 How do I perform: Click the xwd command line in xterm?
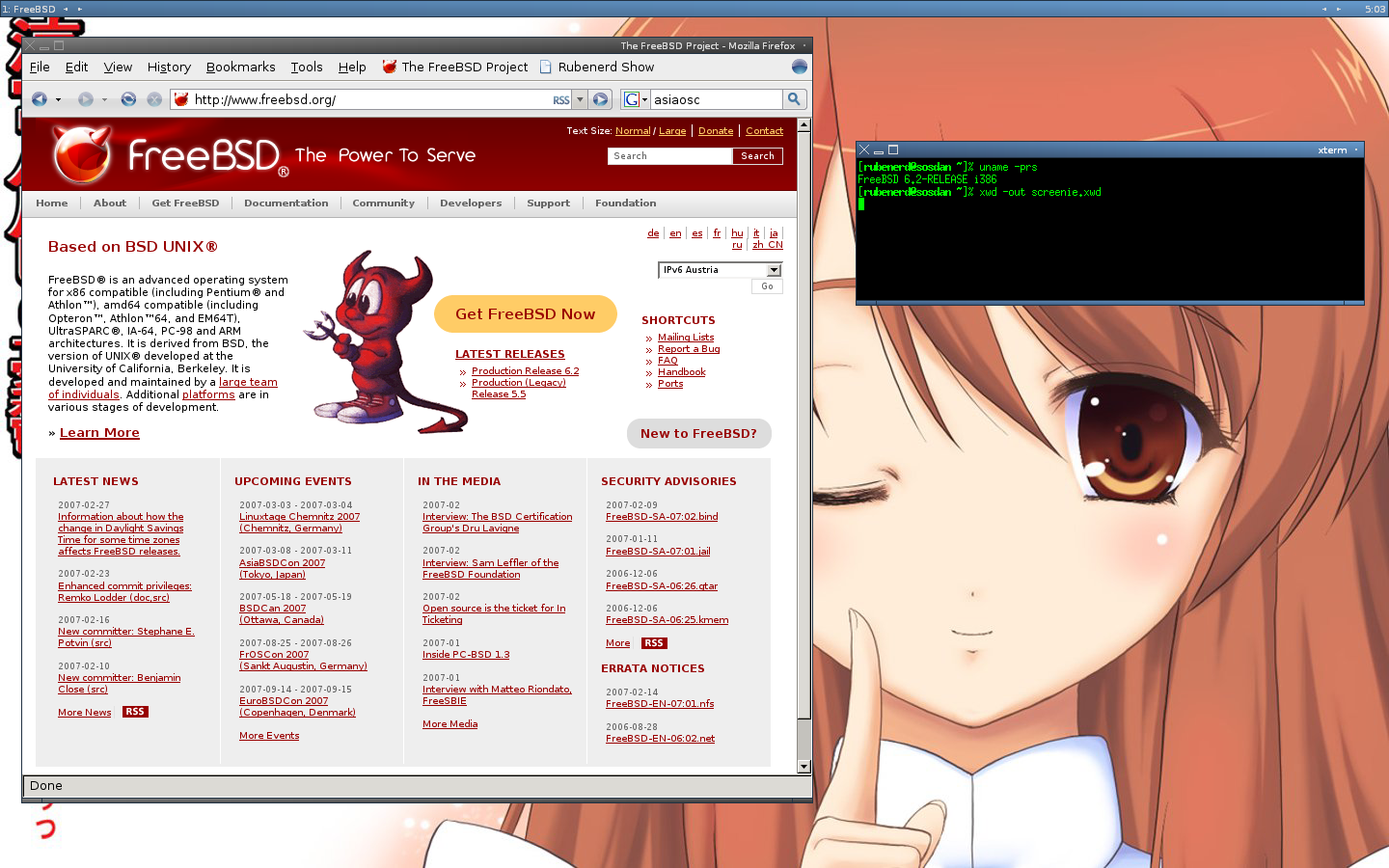979,192
